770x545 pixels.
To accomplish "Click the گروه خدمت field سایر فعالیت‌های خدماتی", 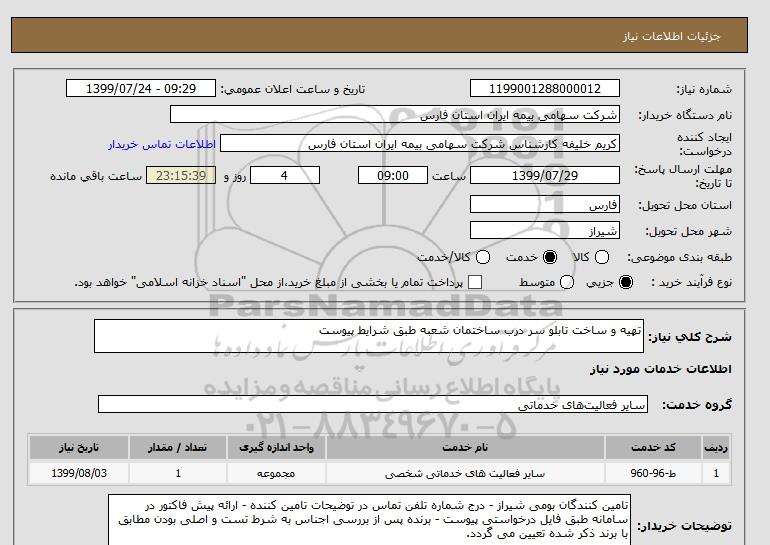I will tap(373, 404).
